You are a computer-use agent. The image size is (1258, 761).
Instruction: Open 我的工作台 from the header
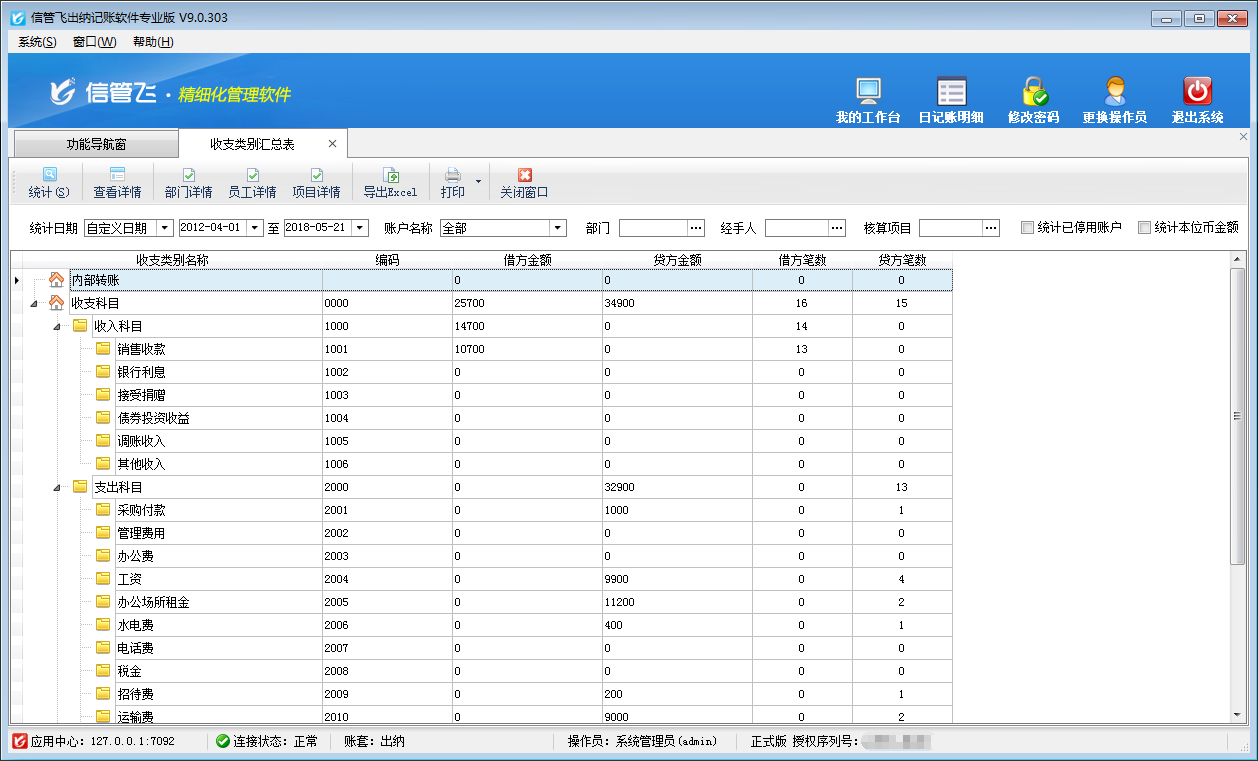click(868, 92)
